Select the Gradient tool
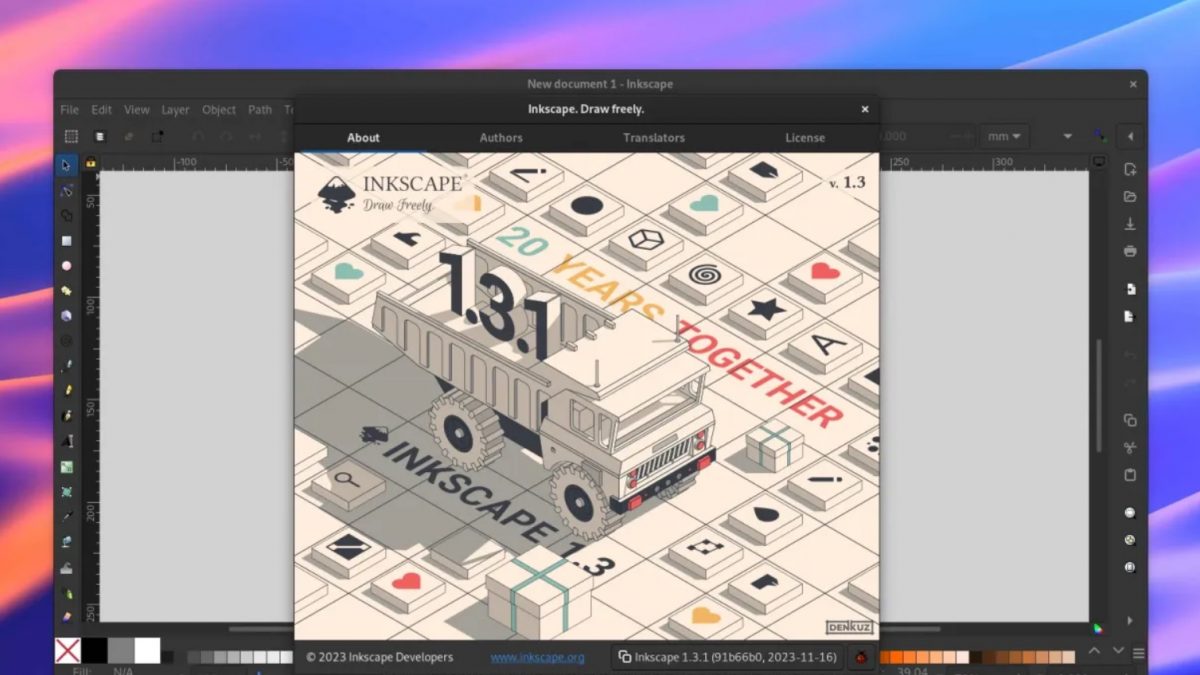This screenshot has height=675, width=1200. [x=66, y=467]
